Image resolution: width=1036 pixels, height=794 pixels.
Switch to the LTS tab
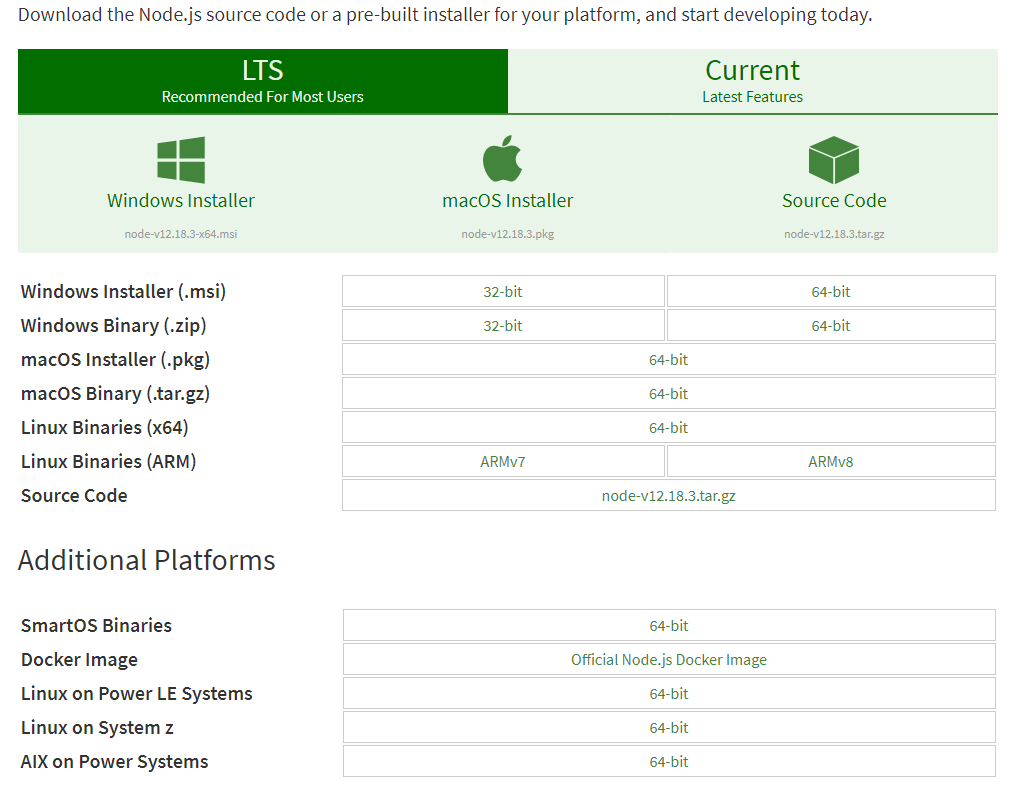coord(263,81)
